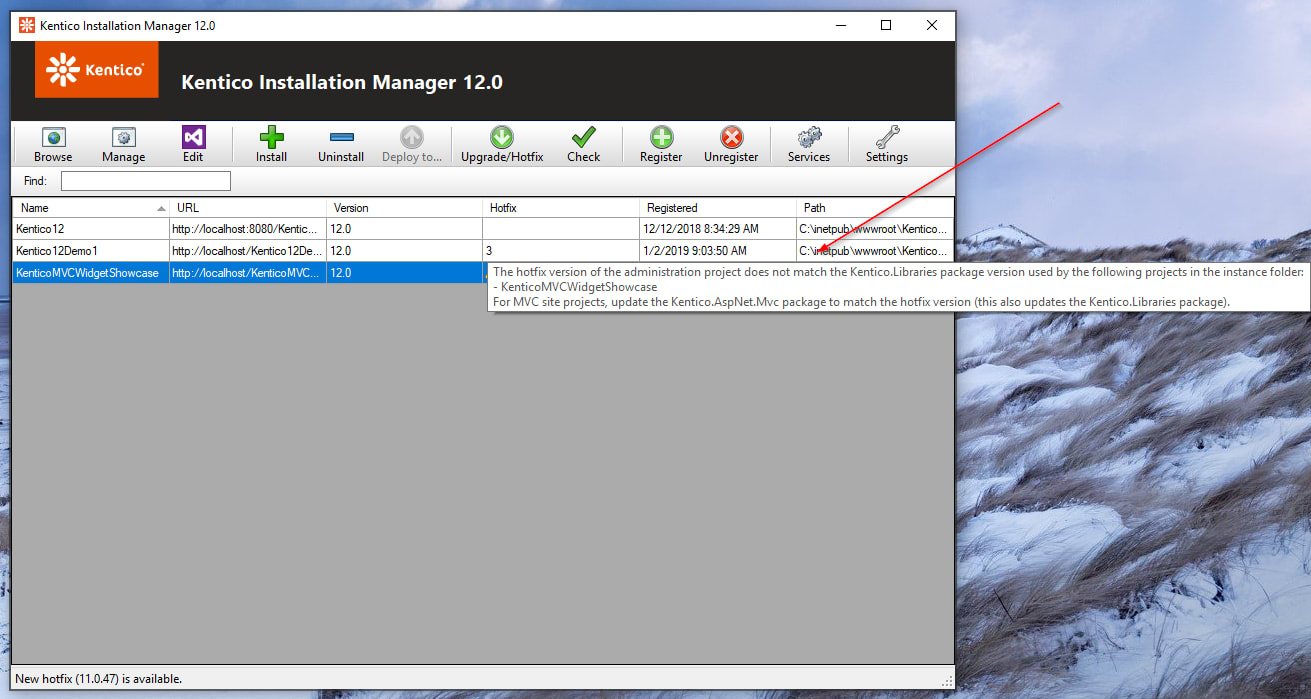Image resolution: width=1311 pixels, height=699 pixels.
Task: Minimize the Kentico Installation Manager window
Action: tap(840, 25)
